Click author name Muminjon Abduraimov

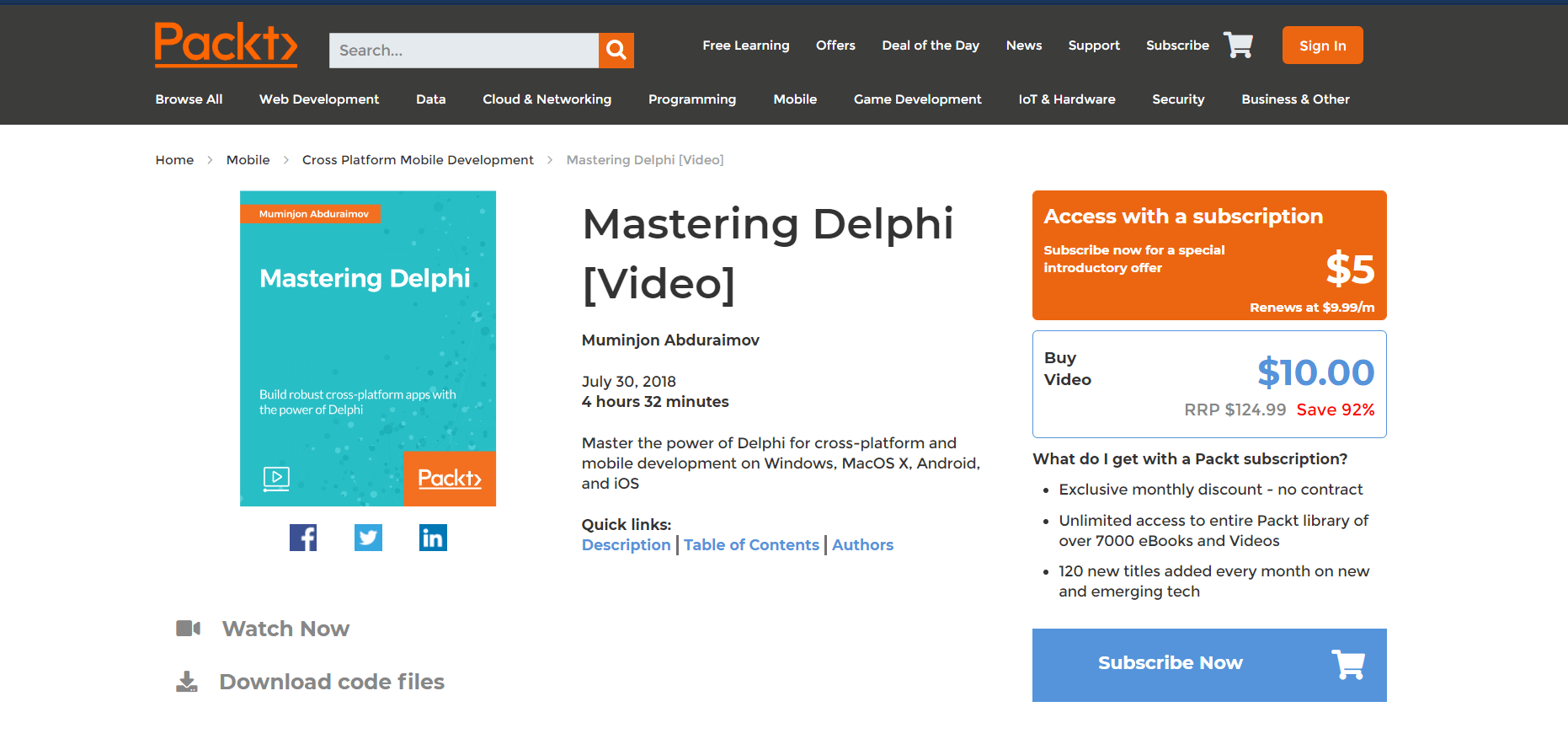(x=670, y=340)
